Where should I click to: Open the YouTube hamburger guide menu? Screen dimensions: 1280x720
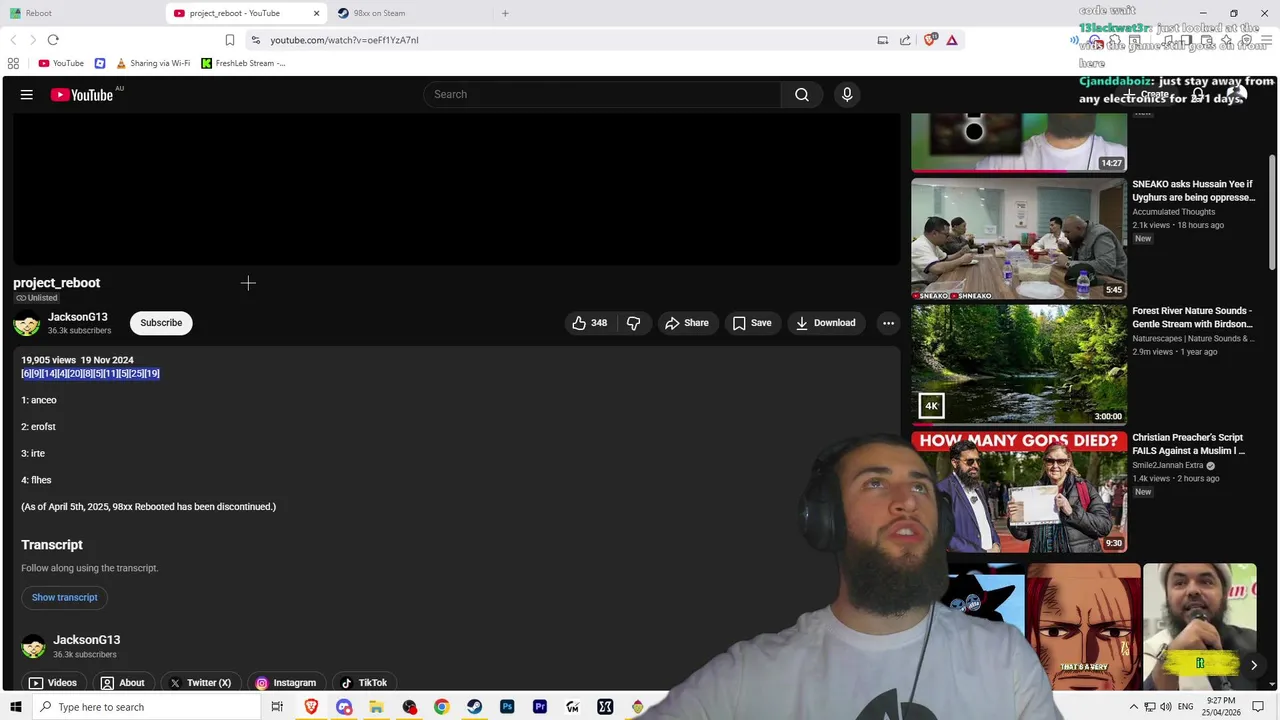coord(27,95)
